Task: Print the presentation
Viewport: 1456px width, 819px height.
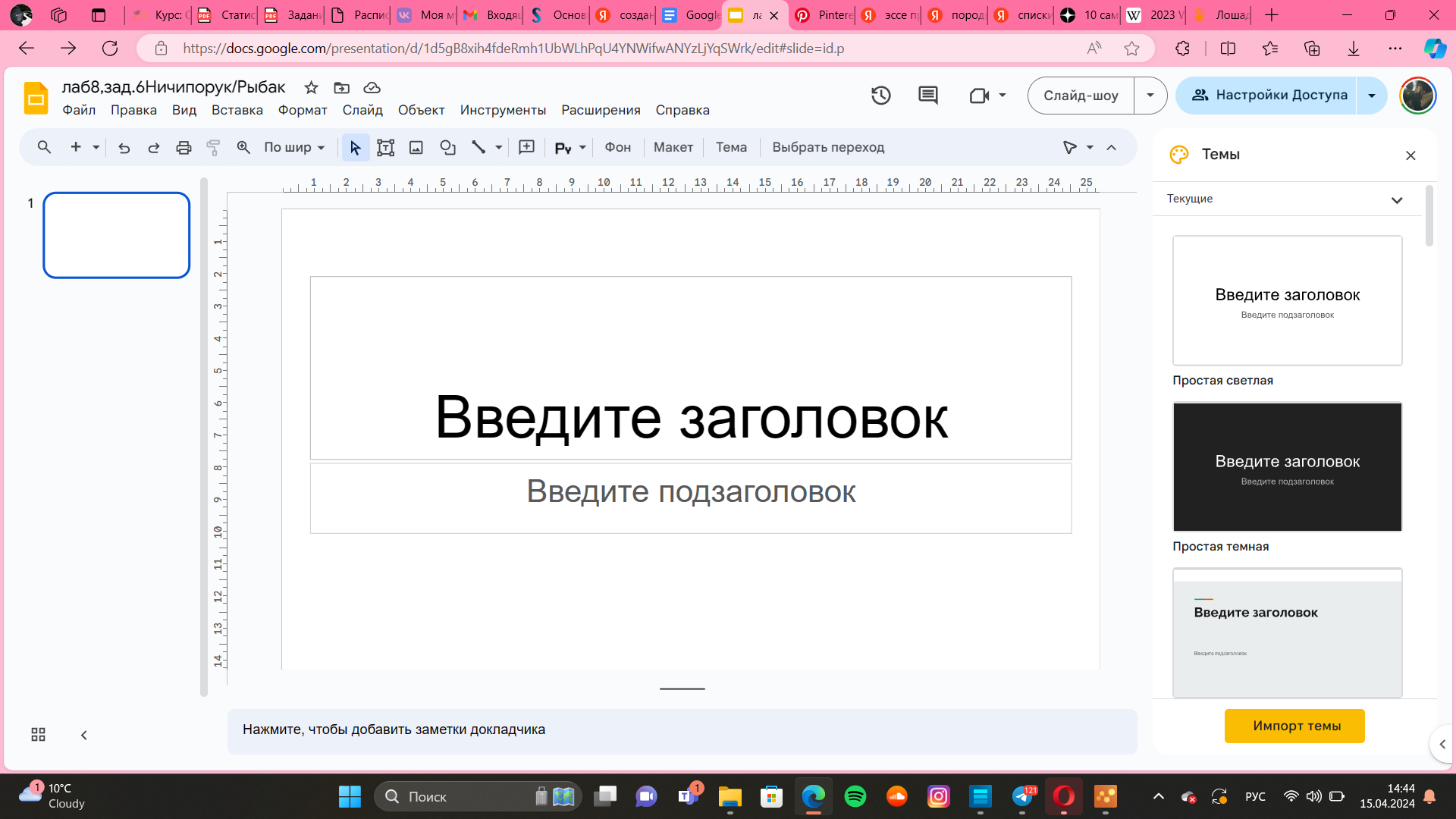Action: pos(184,147)
